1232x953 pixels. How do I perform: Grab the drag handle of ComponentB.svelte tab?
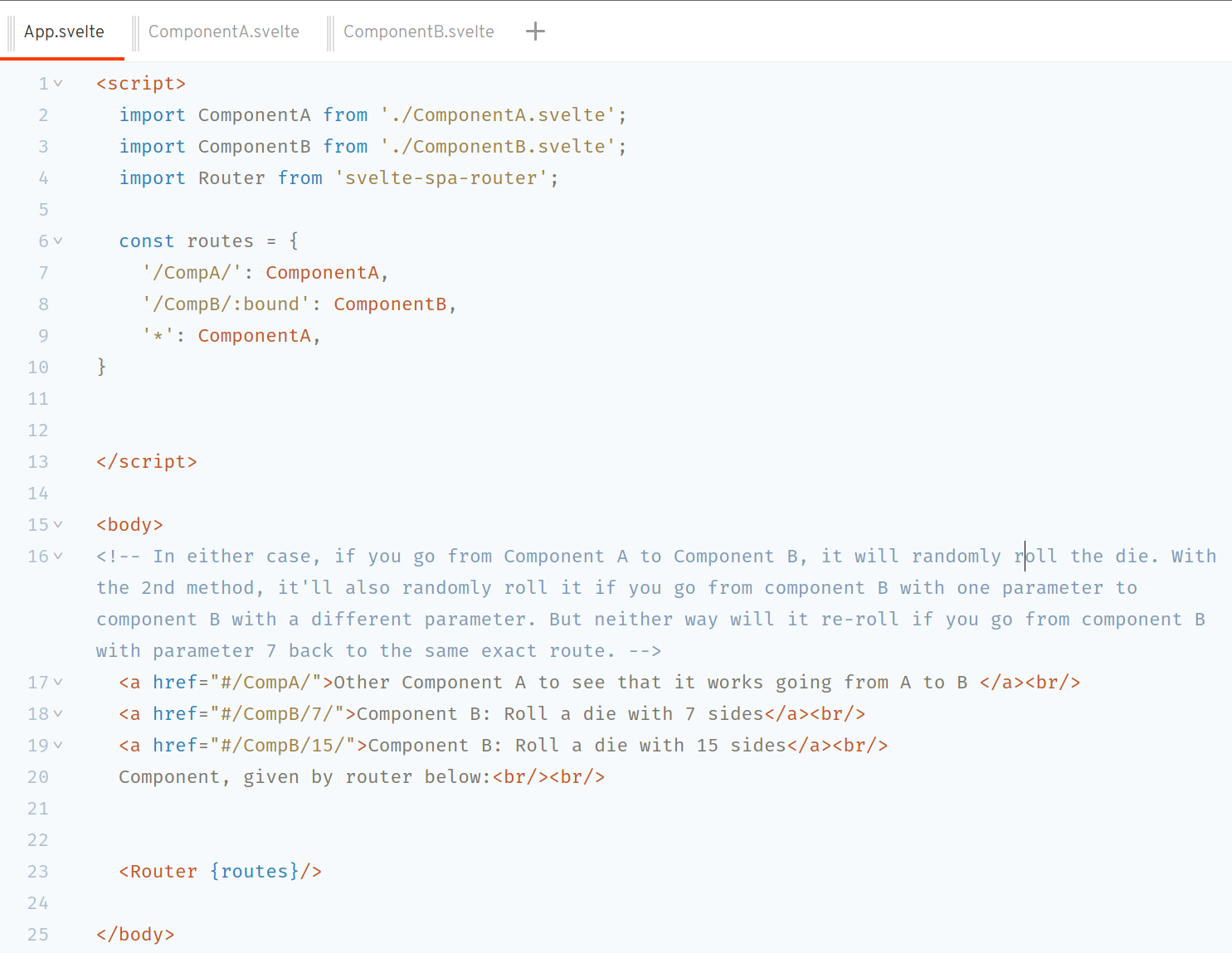point(331,32)
